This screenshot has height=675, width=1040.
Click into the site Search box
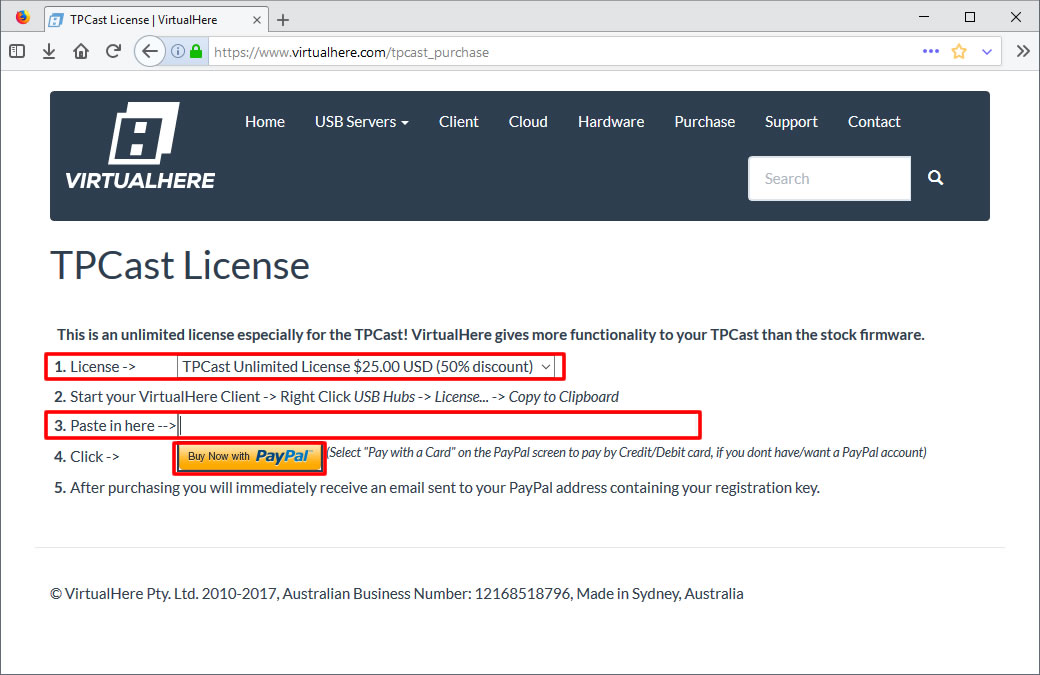coord(829,179)
